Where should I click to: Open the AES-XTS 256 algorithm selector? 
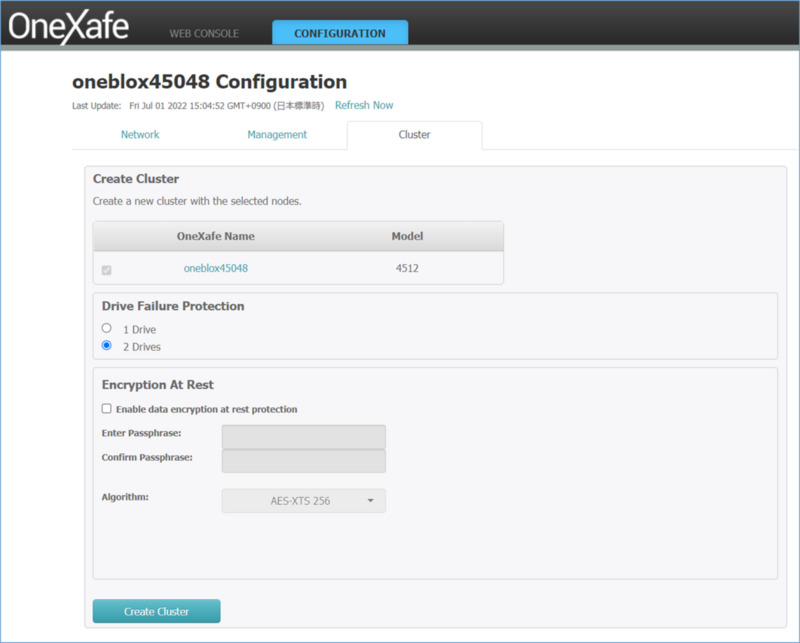303,500
